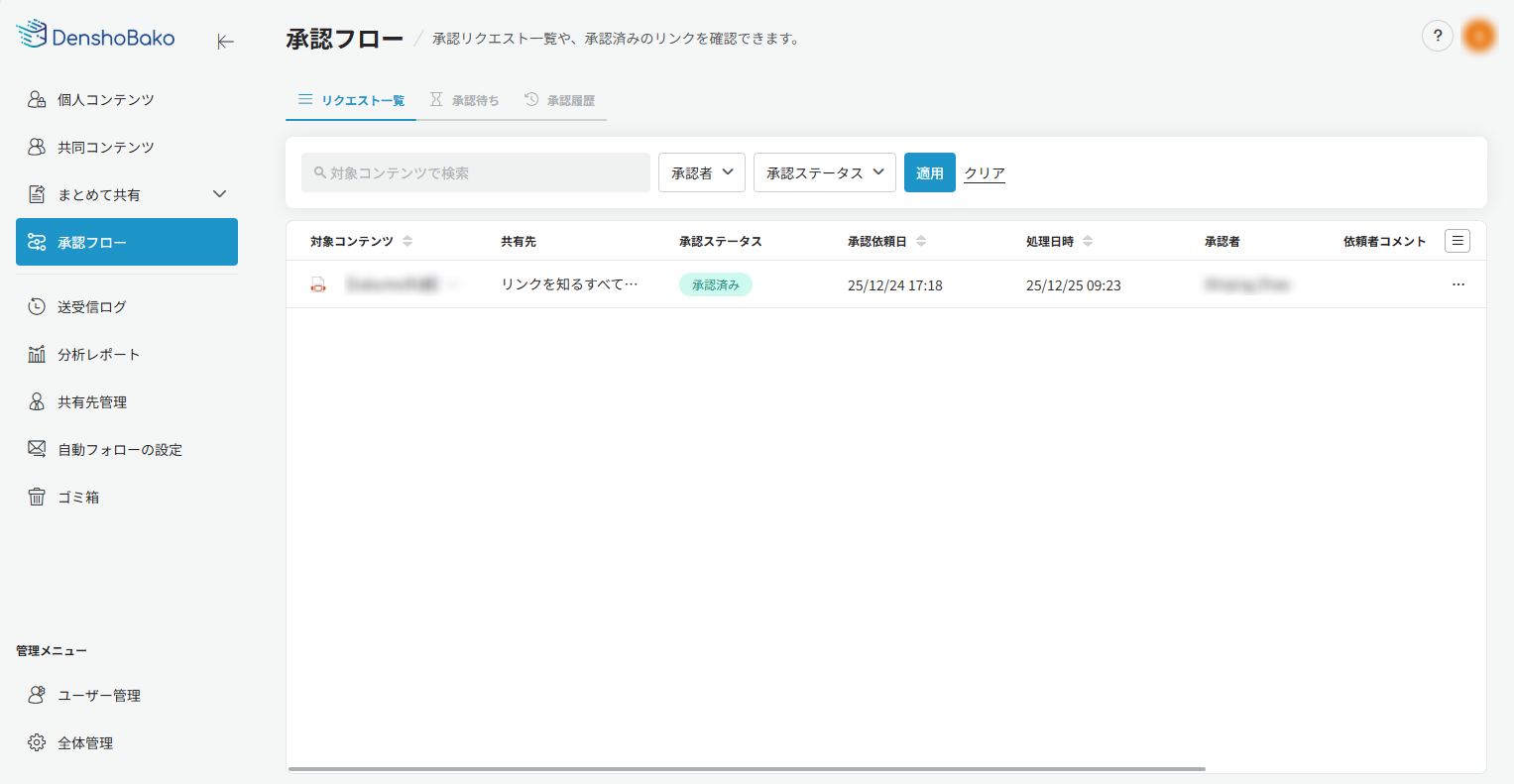Click the 25/12/24 17:18 request date
Image resolution: width=1514 pixels, height=784 pixels.
pyautogui.click(x=895, y=284)
